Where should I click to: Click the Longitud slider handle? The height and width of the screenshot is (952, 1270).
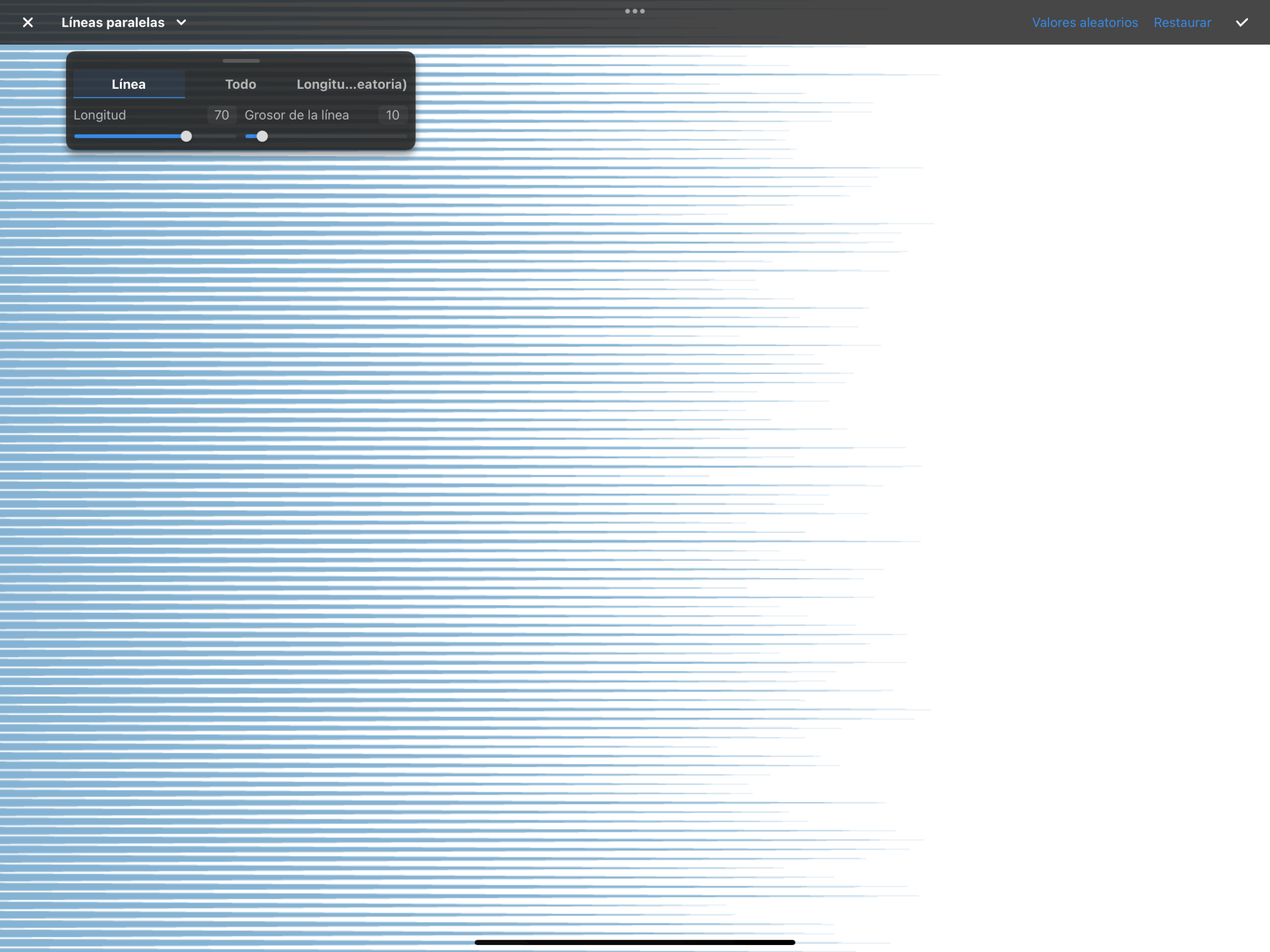pyautogui.click(x=186, y=136)
